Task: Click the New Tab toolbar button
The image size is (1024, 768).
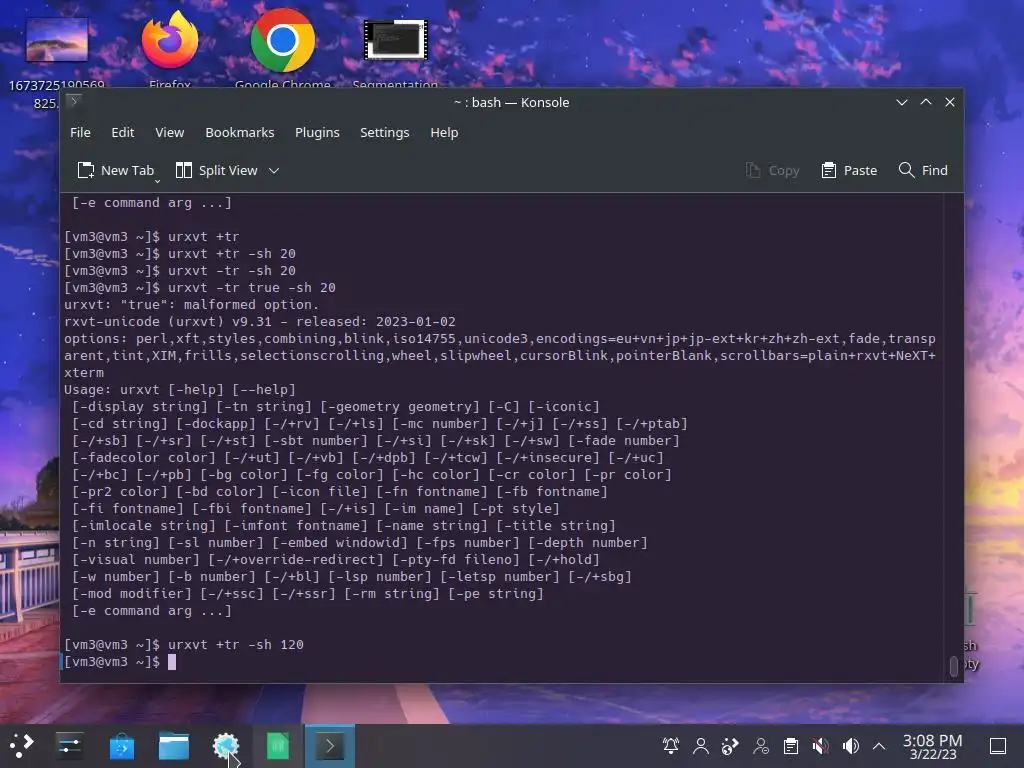Action: [116, 170]
